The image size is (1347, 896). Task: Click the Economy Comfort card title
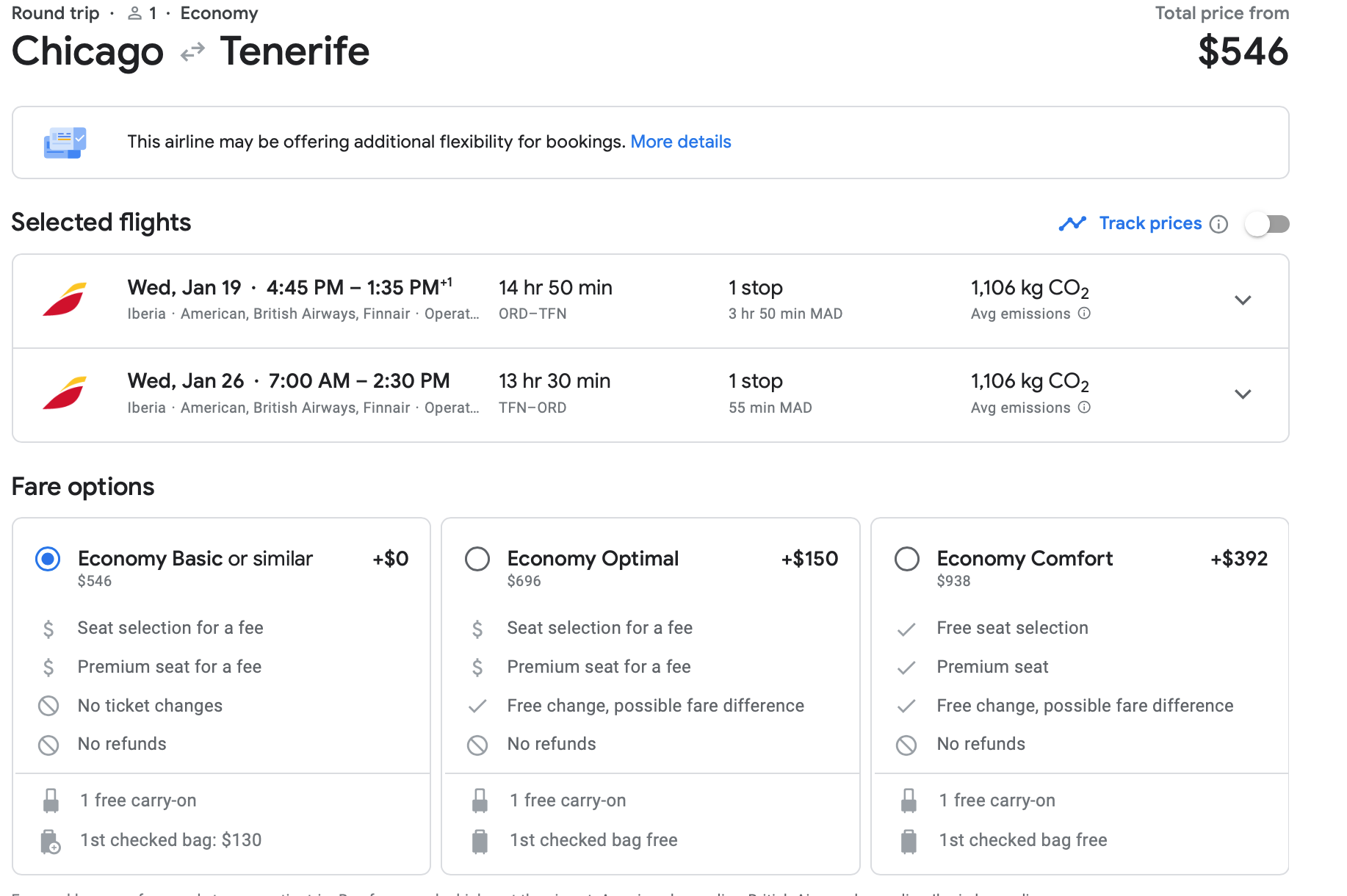tap(1025, 559)
